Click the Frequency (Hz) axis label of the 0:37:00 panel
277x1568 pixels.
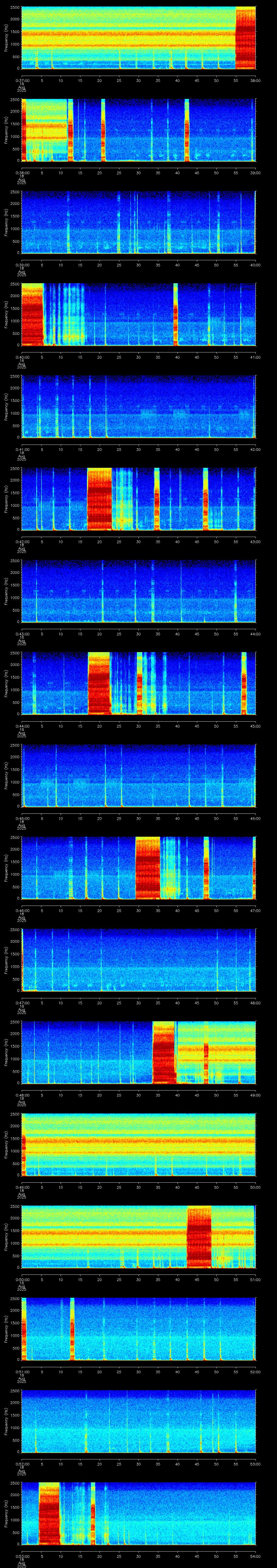click(x=6, y=38)
